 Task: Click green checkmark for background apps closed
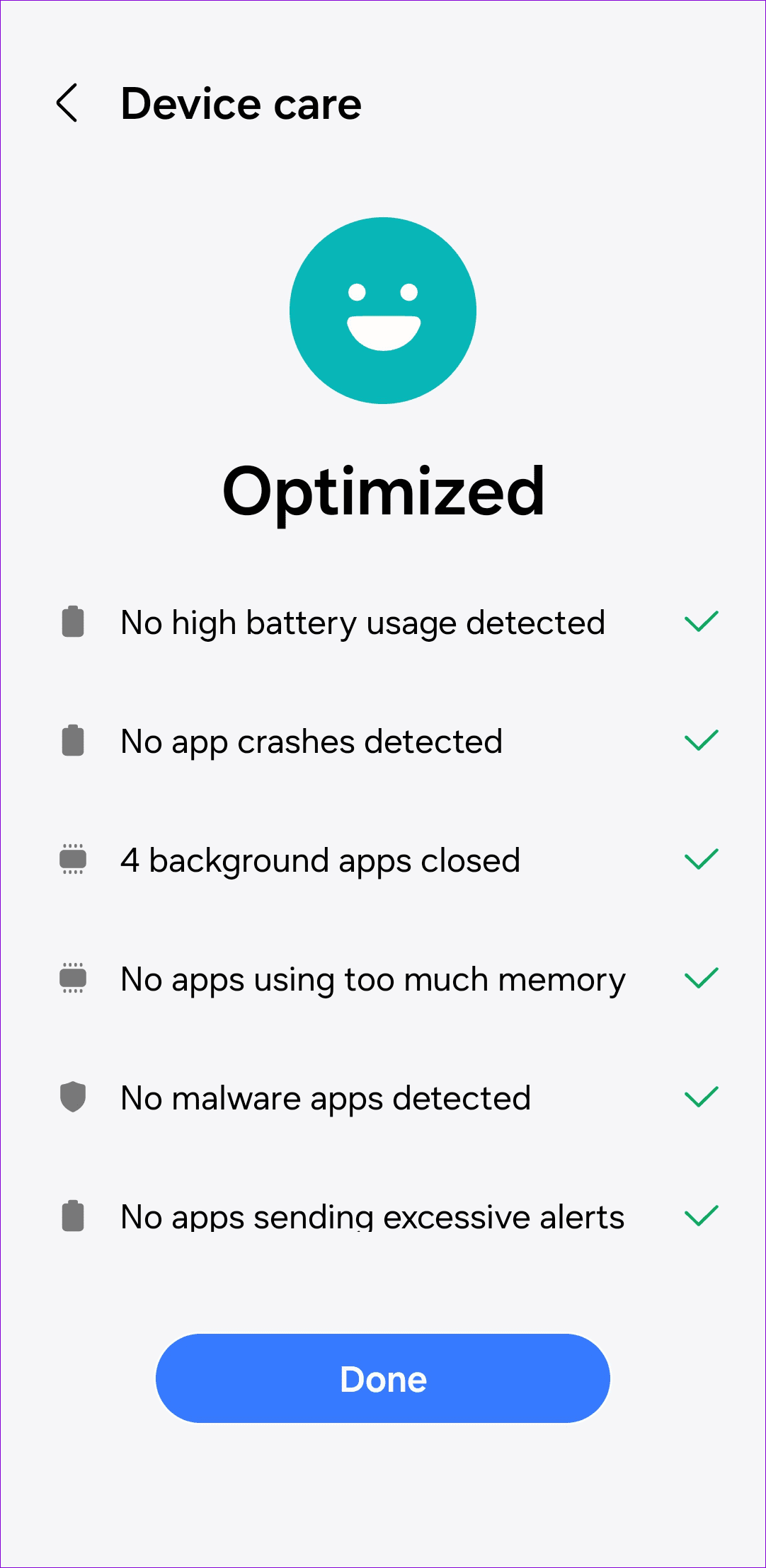(x=702, y=859)
